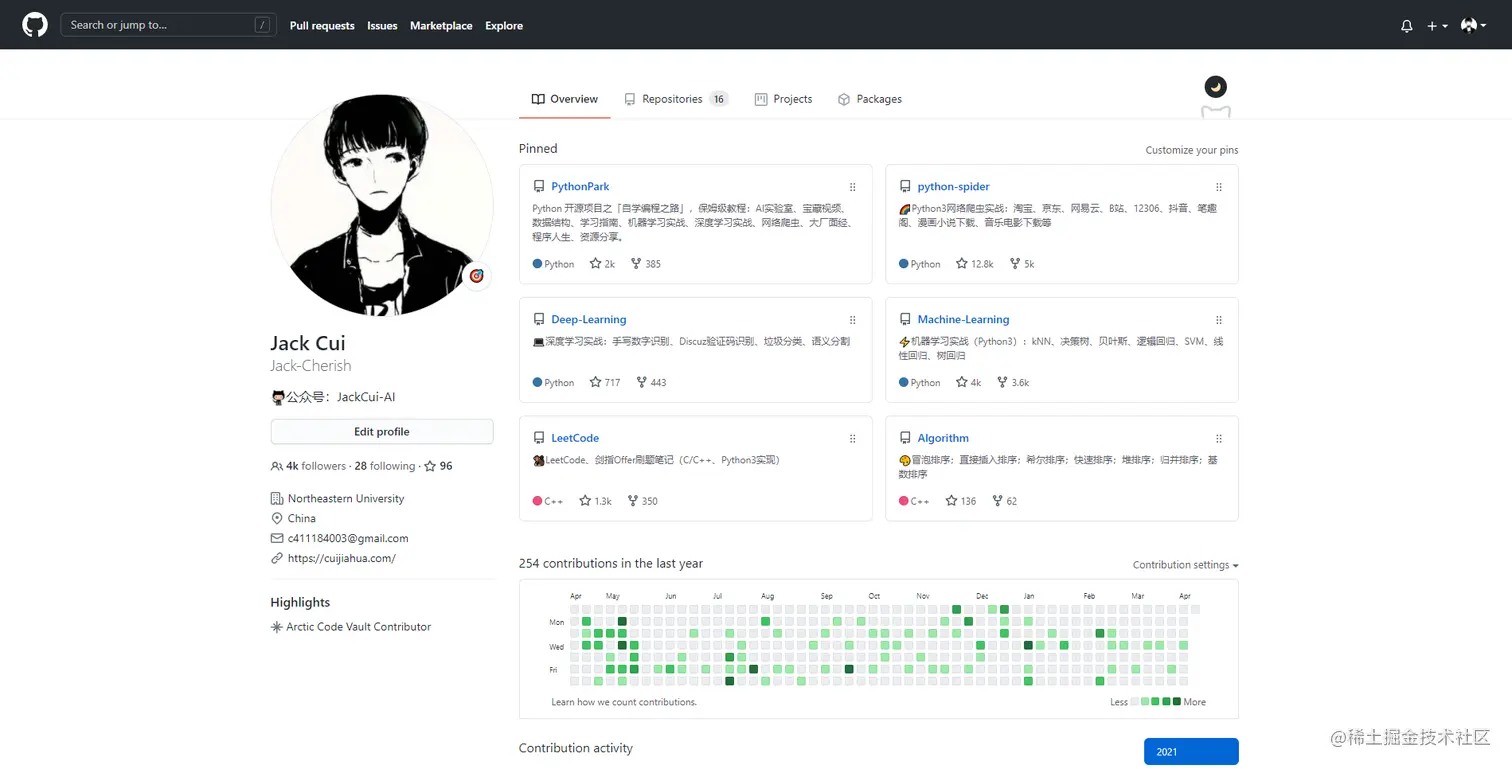This screenshot has width=1512, height=769.
Task: Select the 2021 contribution year button
Action: click(1191, 752)
